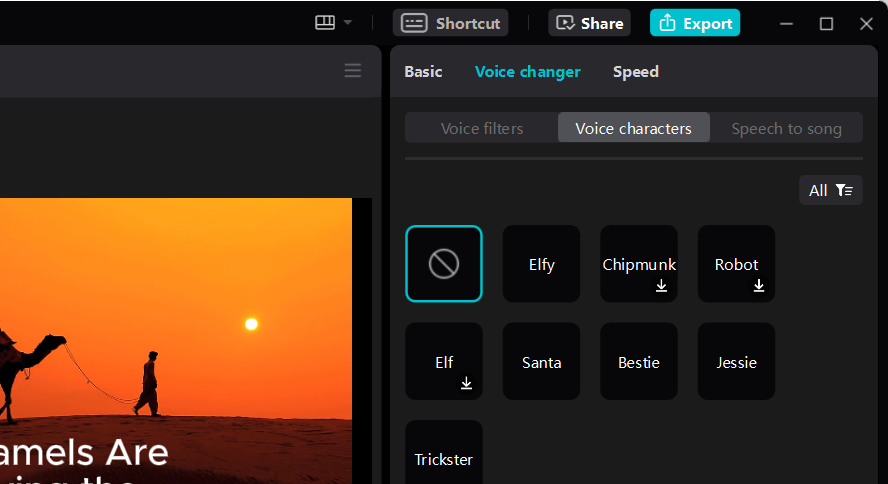888x484 pixels.
Task: Apply the Robot voice character
Action: (x=736, y=264)
